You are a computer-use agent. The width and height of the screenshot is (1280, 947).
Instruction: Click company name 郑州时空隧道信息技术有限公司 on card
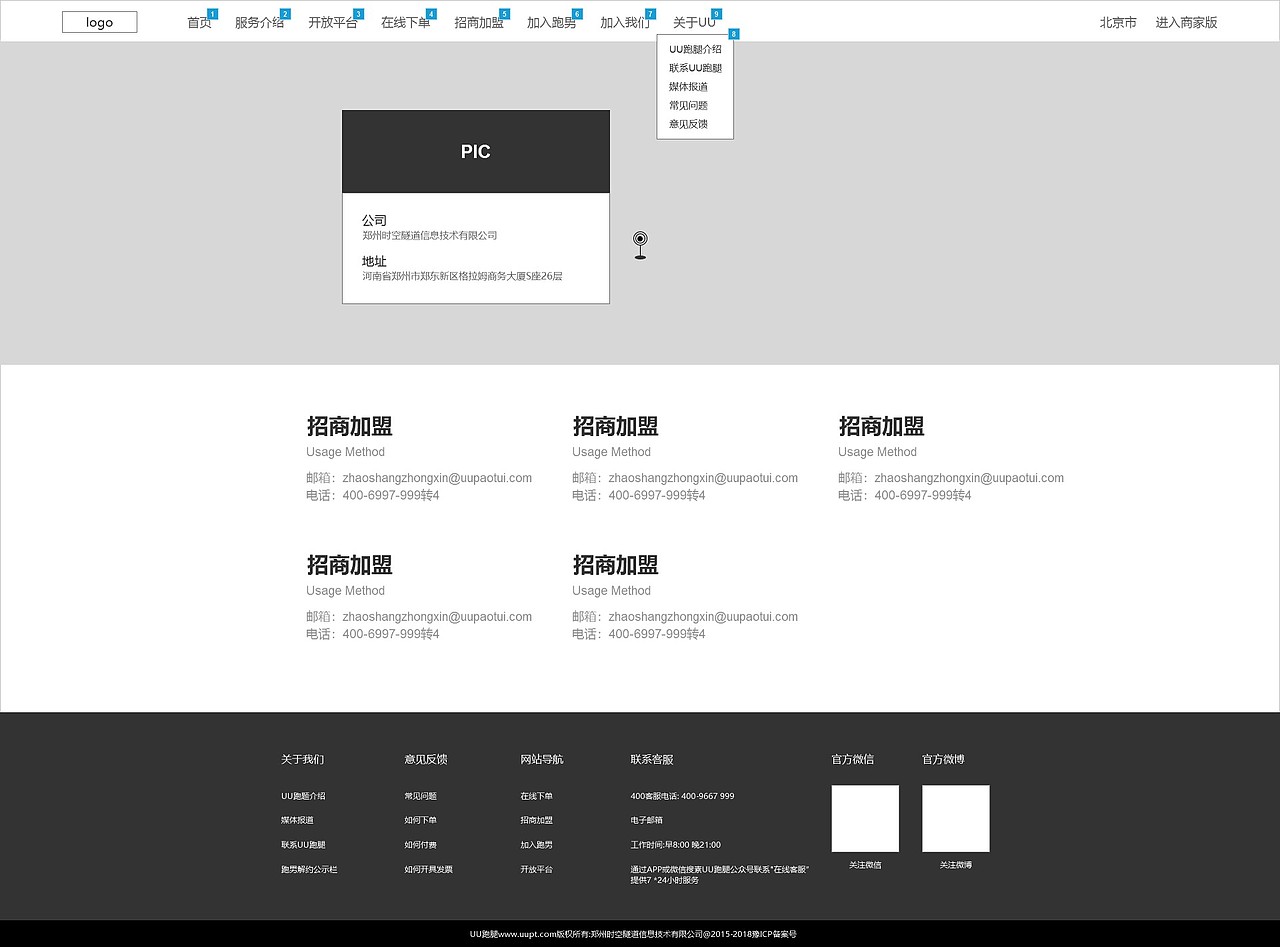tap(429, 236)
